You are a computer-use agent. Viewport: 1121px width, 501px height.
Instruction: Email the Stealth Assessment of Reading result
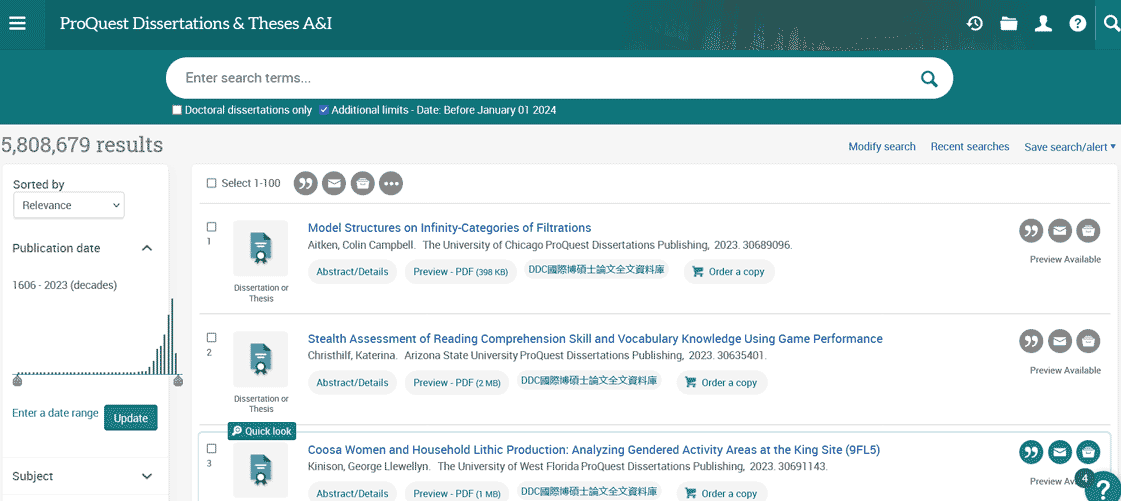pos(1060,342)
